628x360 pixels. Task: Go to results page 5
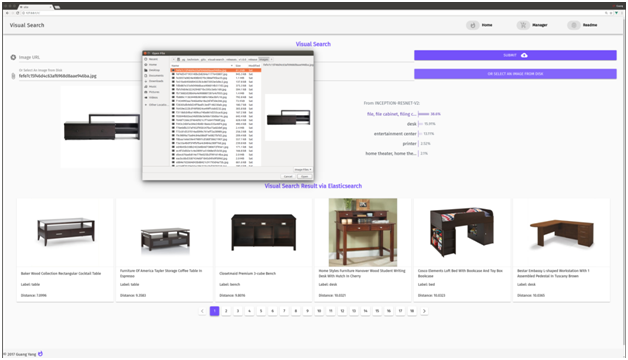coord(261,311)
